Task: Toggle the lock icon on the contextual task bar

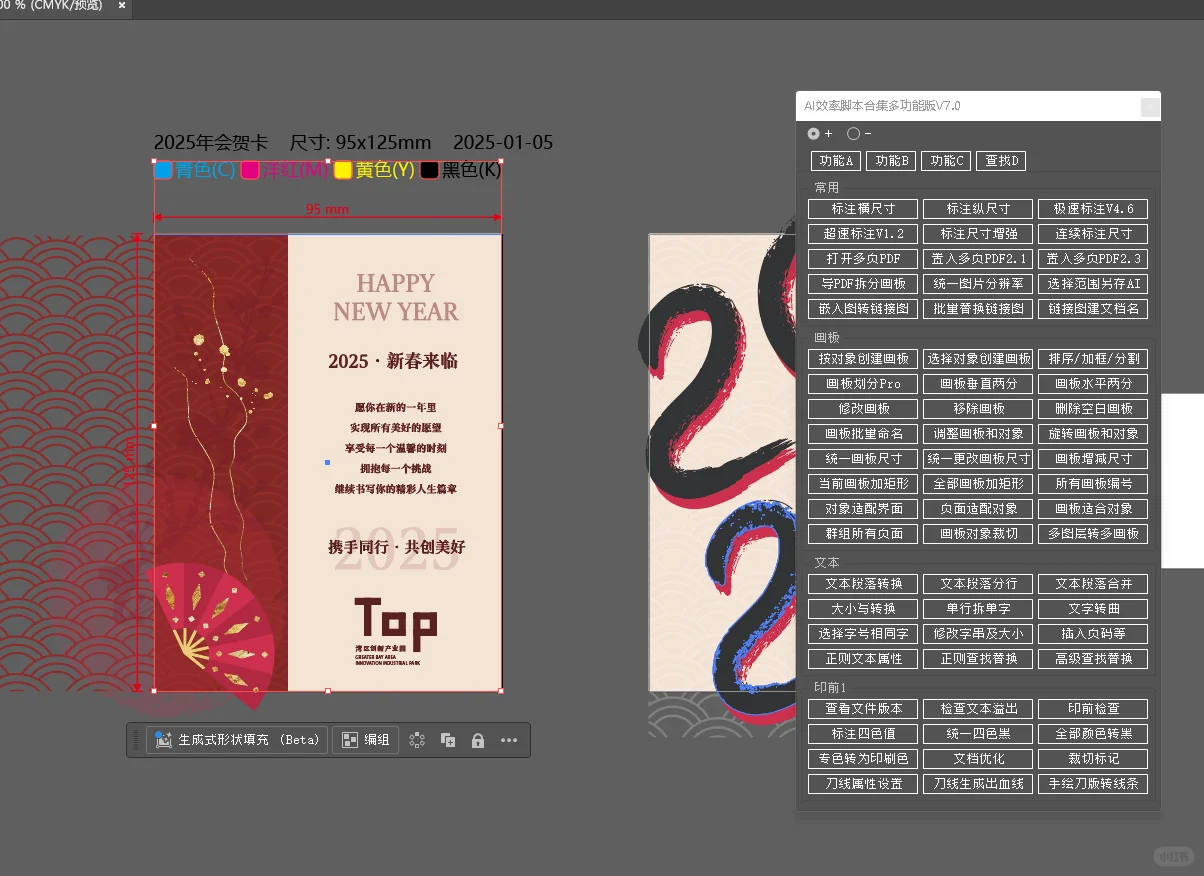Action: coord(478,739)
